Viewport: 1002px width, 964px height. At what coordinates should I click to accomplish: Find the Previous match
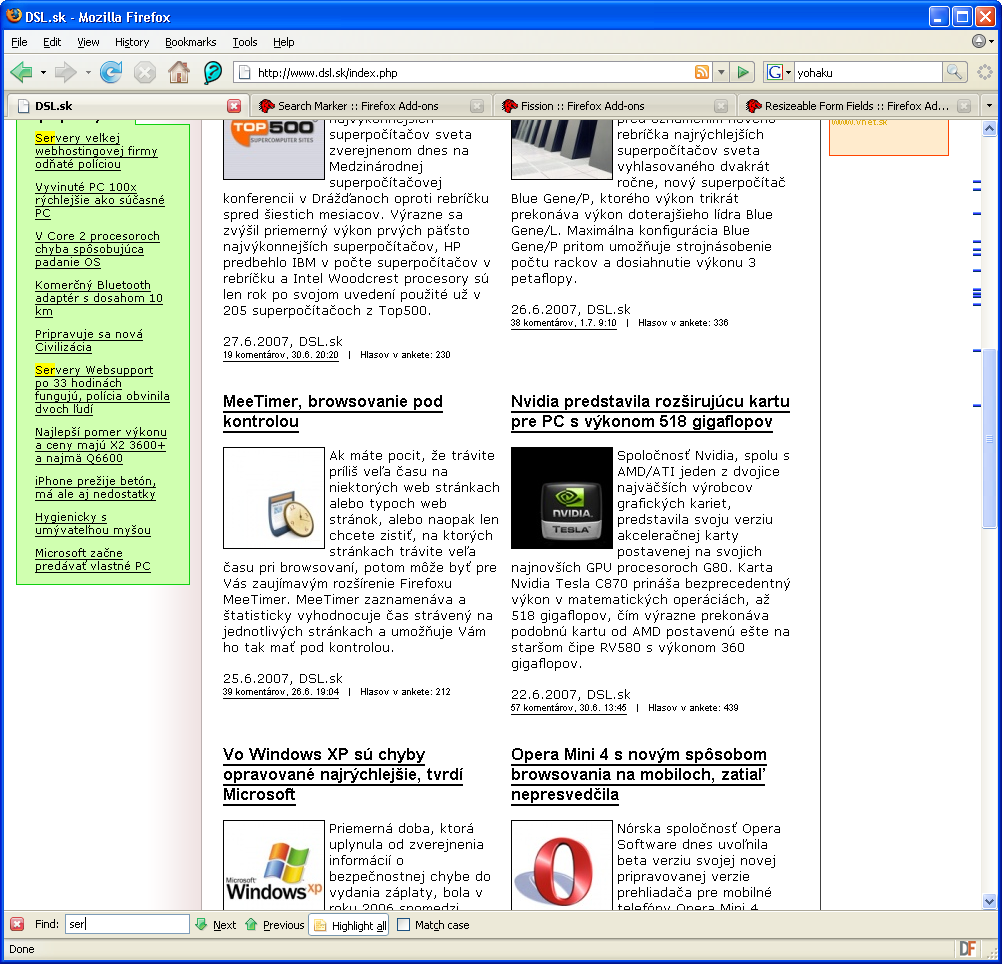[275, 924]
